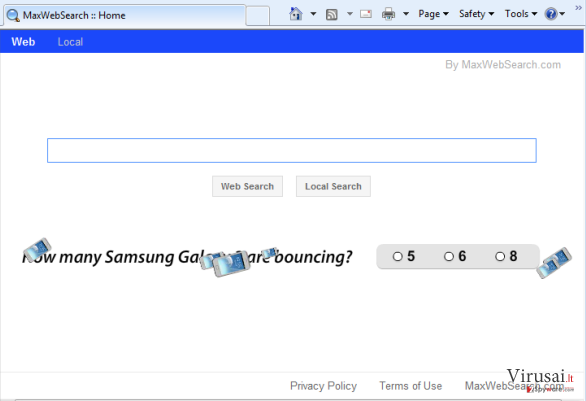Image resolution: width=586 pixels, height=401 pixels.
Task: Click the By MaxWebSearch.com text
Action: point(503,65)
